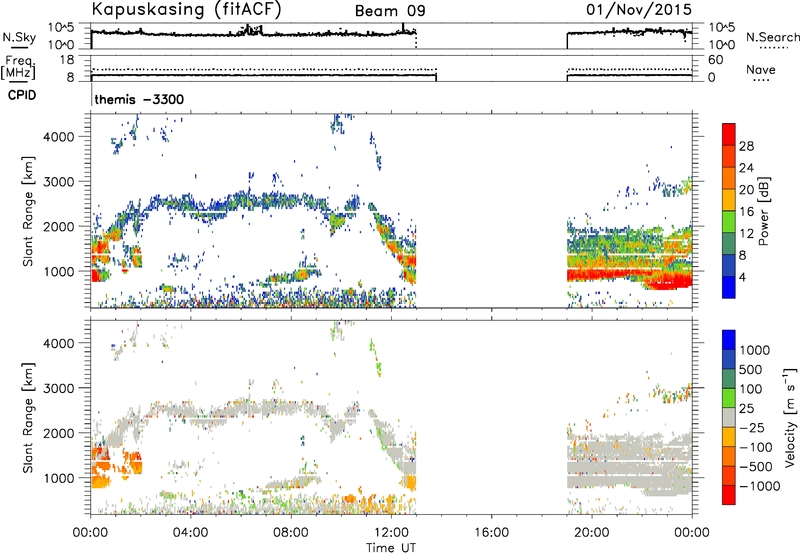Click the 1000 tick on velocity colorbar
This screenshot has height=554, width=800.
754,350
